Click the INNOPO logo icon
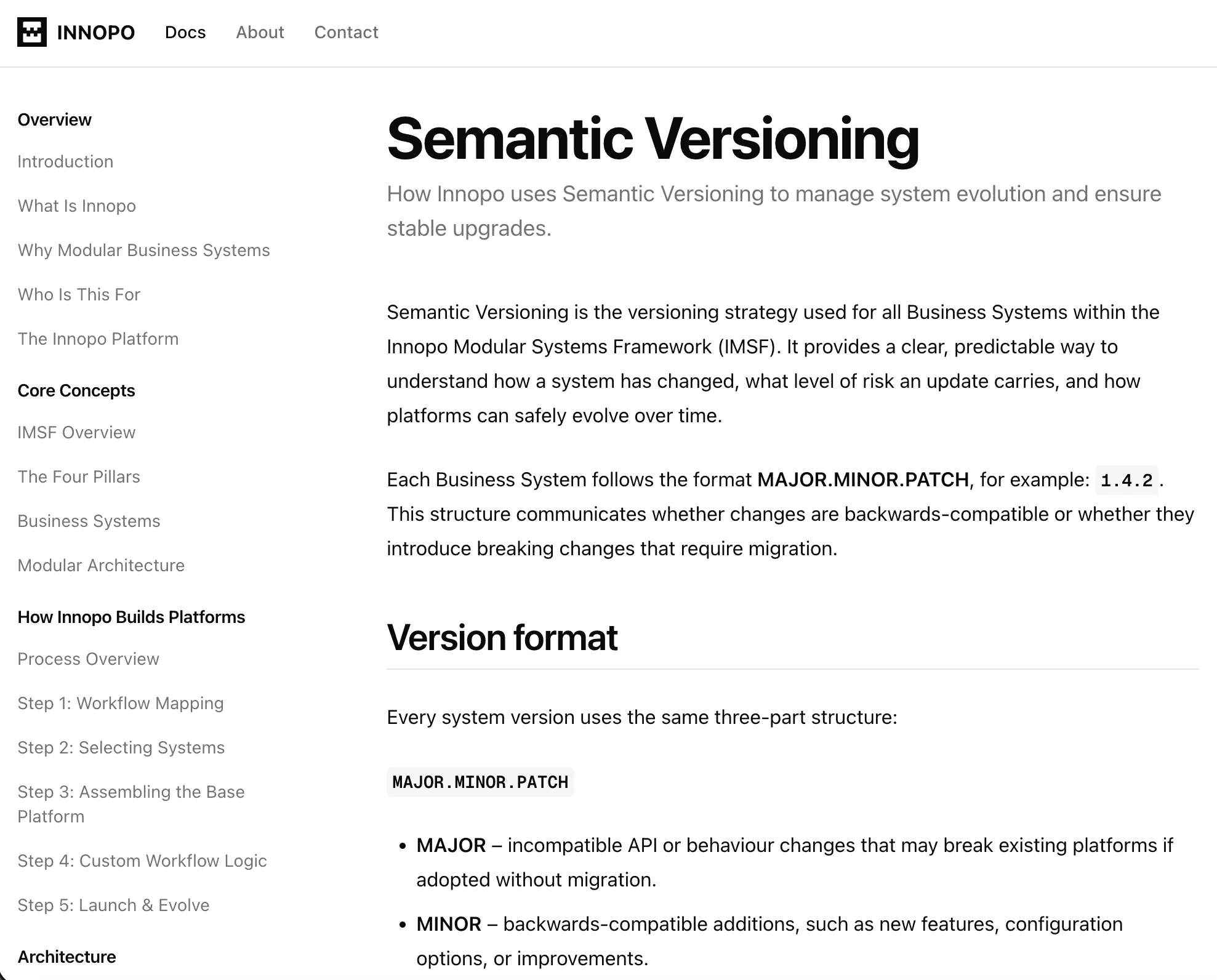The width and height of the screenshot is (1217, 980). (x=32, y=32)
